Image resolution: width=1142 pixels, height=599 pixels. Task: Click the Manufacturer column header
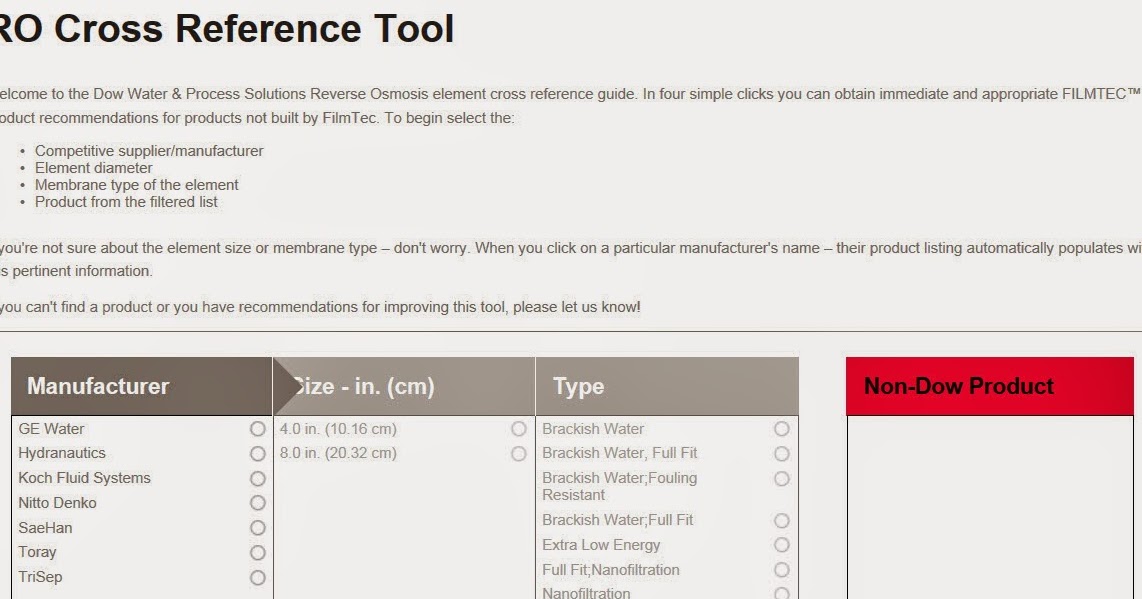(x=100, y=386)
